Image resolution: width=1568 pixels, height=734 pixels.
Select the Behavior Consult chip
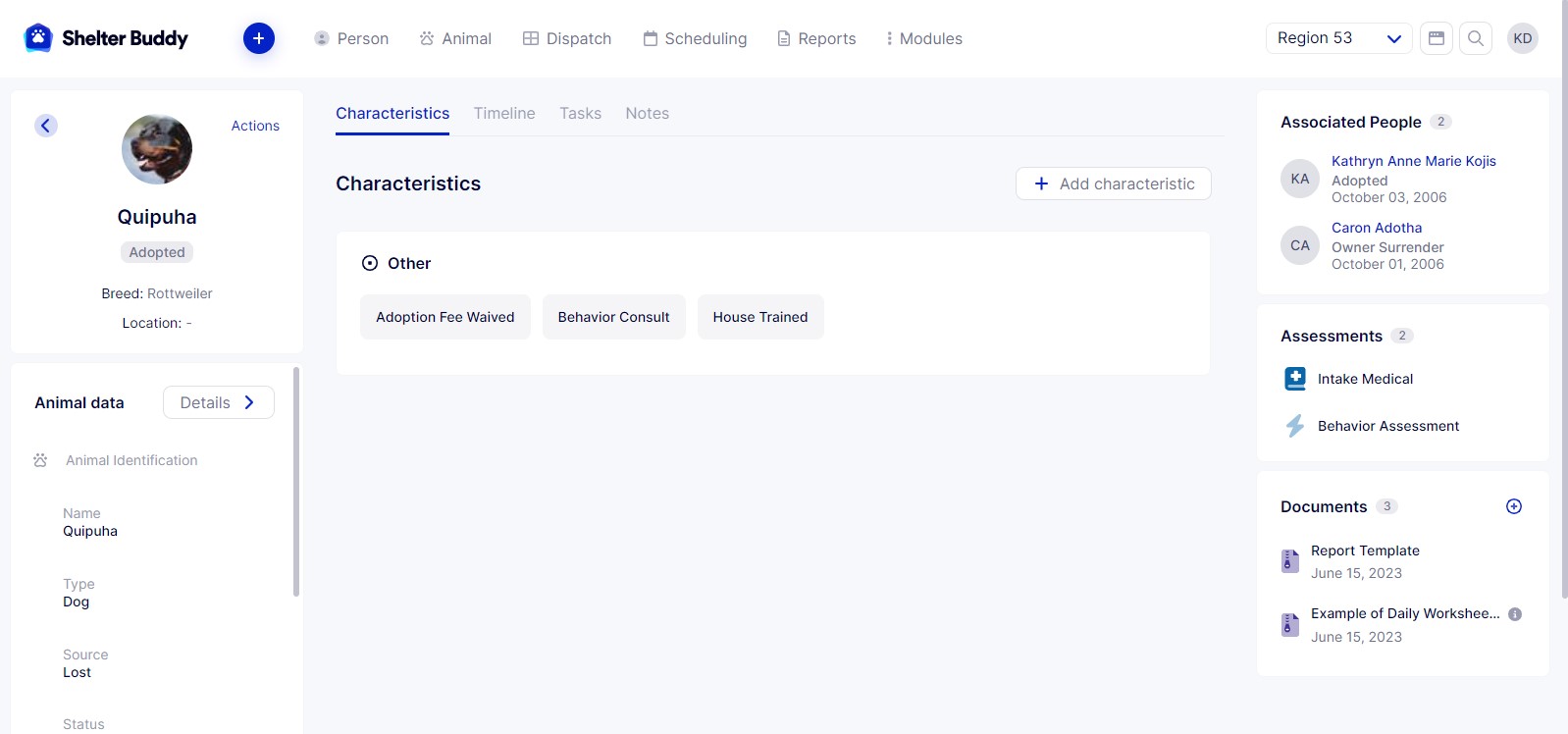click(x=614, y=317)
